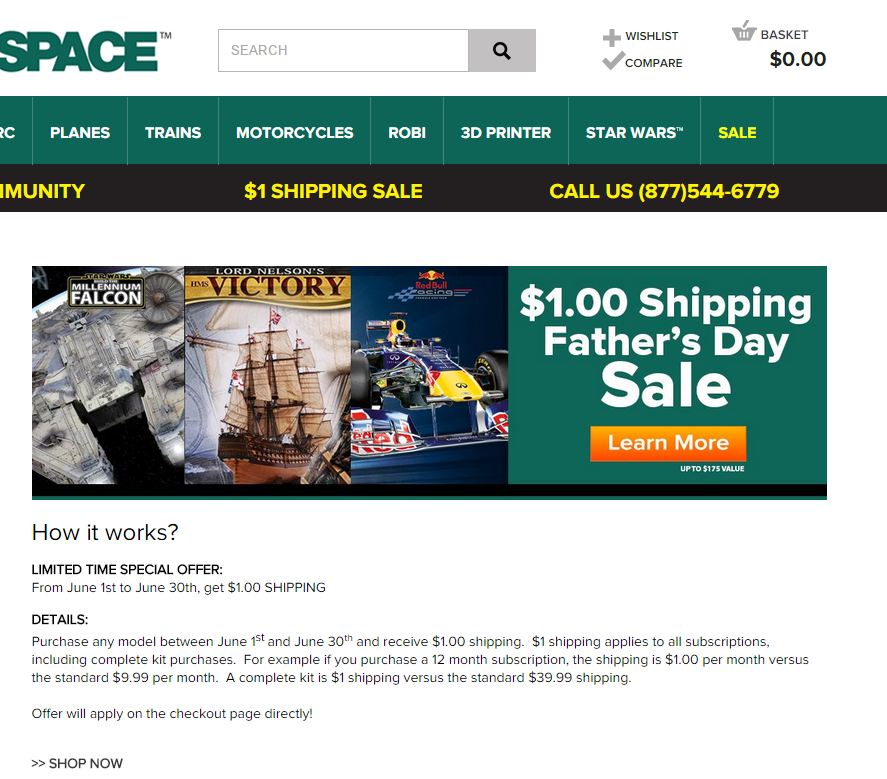
Task: Click the orange Learn More button
Action: pos(668,444)
